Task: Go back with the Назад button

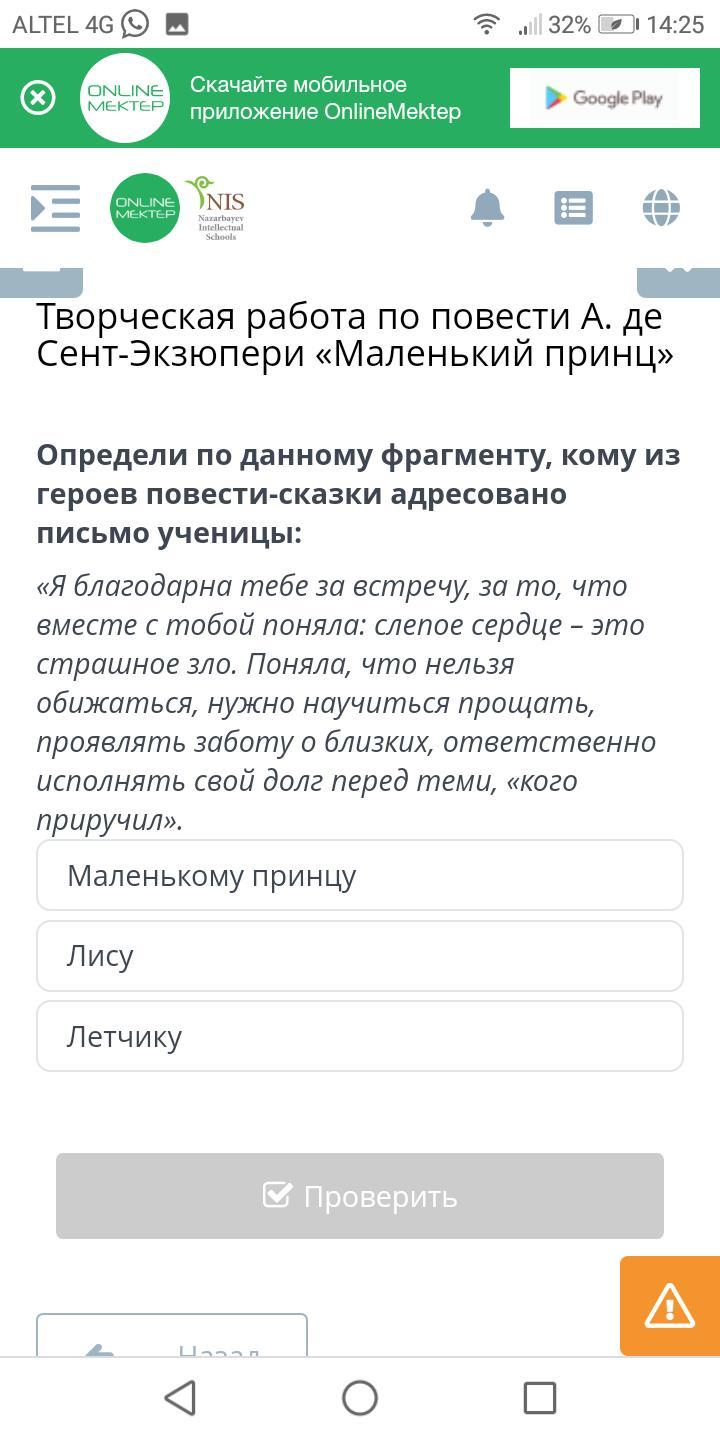Action: pos(172,1336)
